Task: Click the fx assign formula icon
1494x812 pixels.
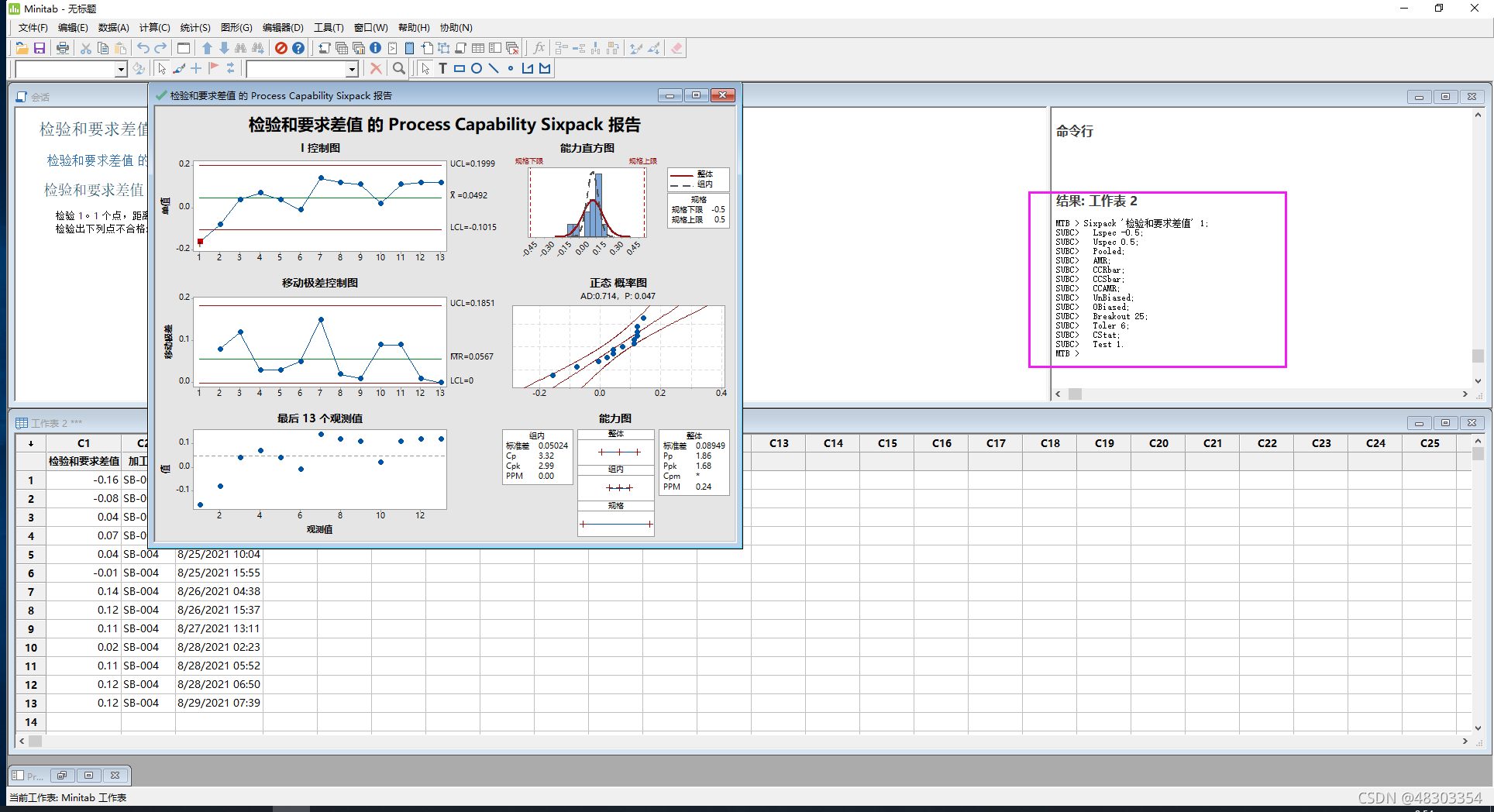Action: (539, 48)
